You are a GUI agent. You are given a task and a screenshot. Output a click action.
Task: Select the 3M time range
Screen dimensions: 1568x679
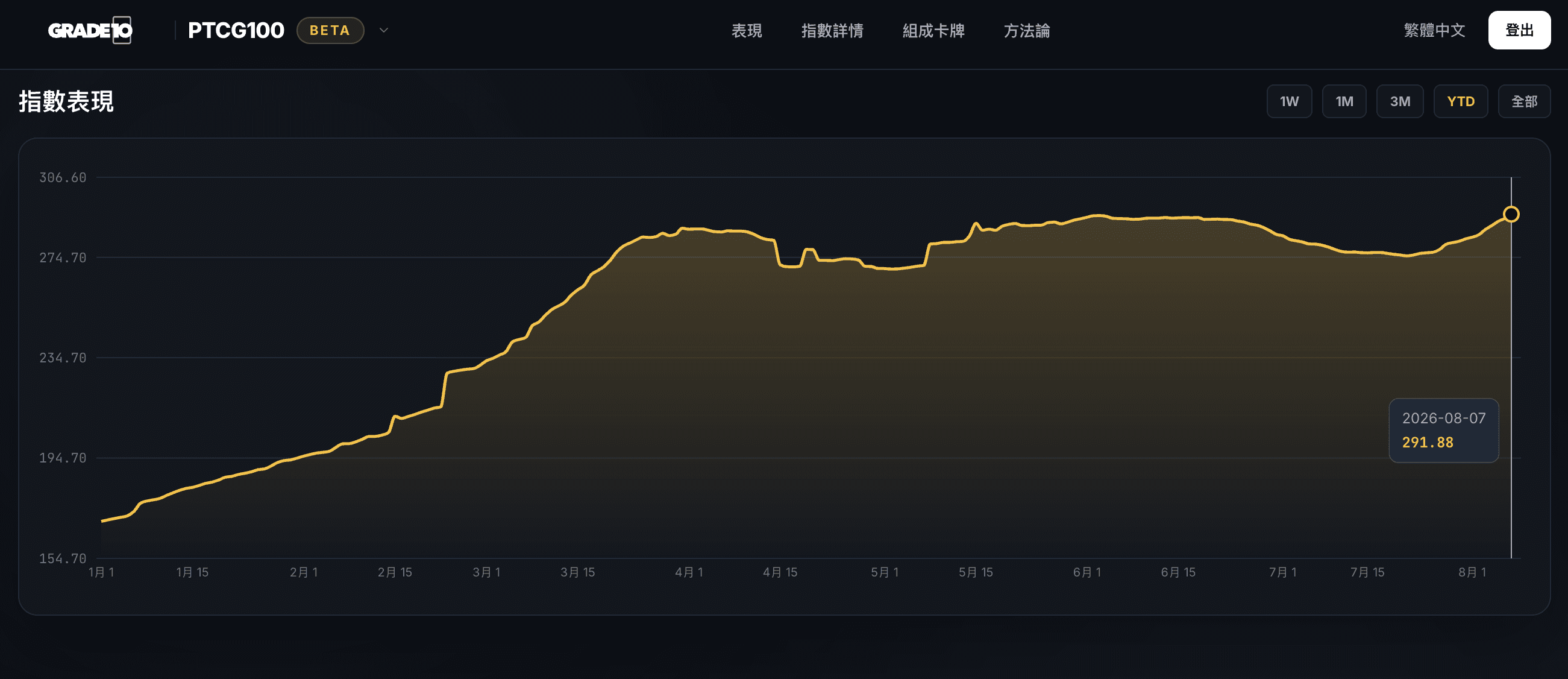[1400, 101]
